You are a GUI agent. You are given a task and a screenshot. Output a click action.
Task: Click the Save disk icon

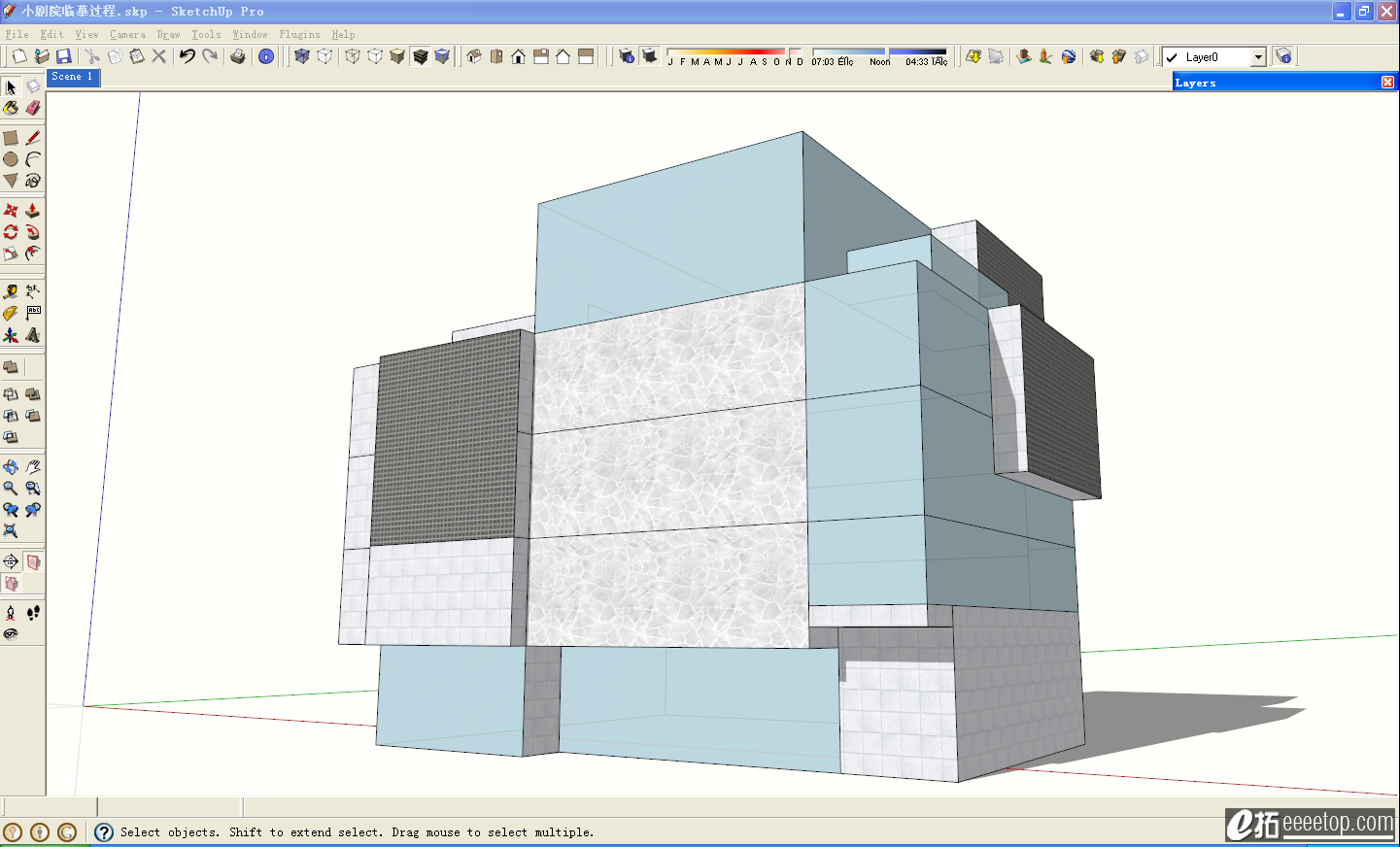[63, 56]
